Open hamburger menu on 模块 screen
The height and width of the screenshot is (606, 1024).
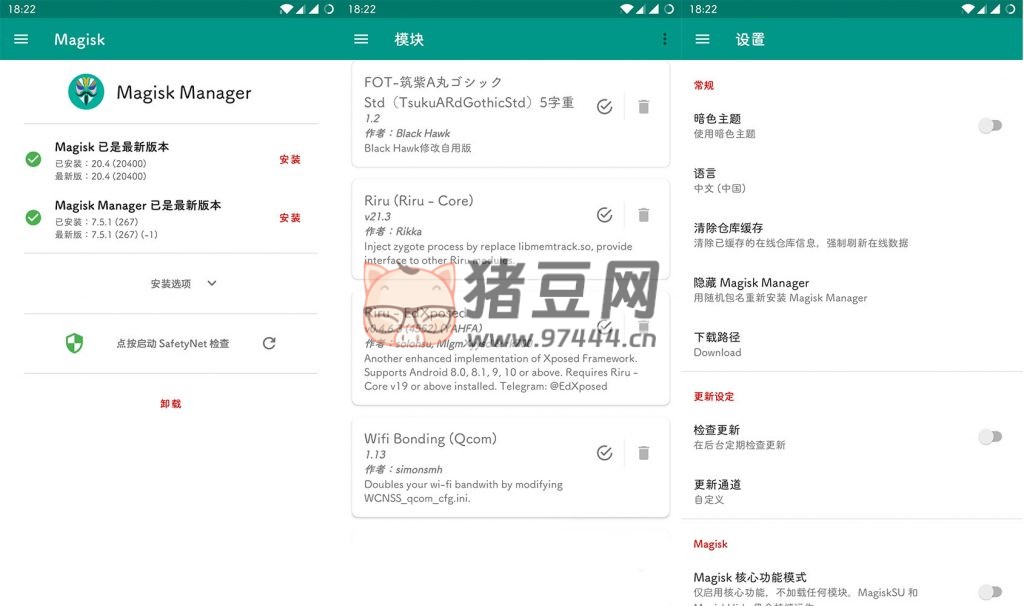(x=361, y=40)
